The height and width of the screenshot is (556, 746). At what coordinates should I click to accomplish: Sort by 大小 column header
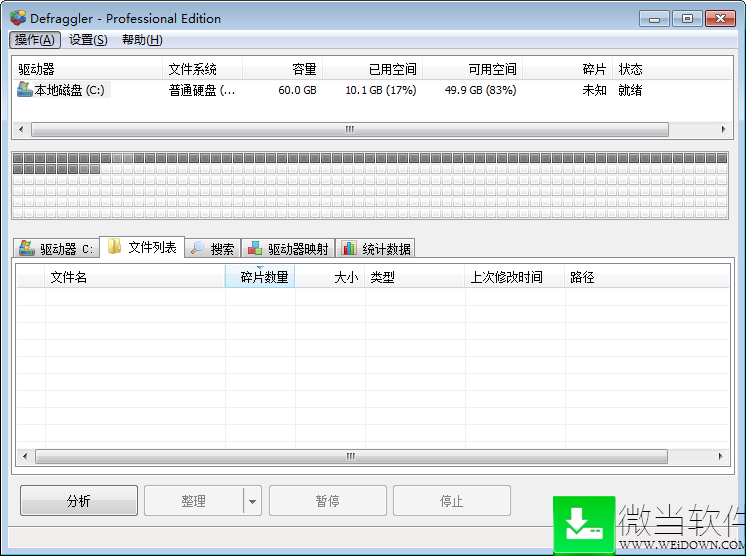(330, 277)
